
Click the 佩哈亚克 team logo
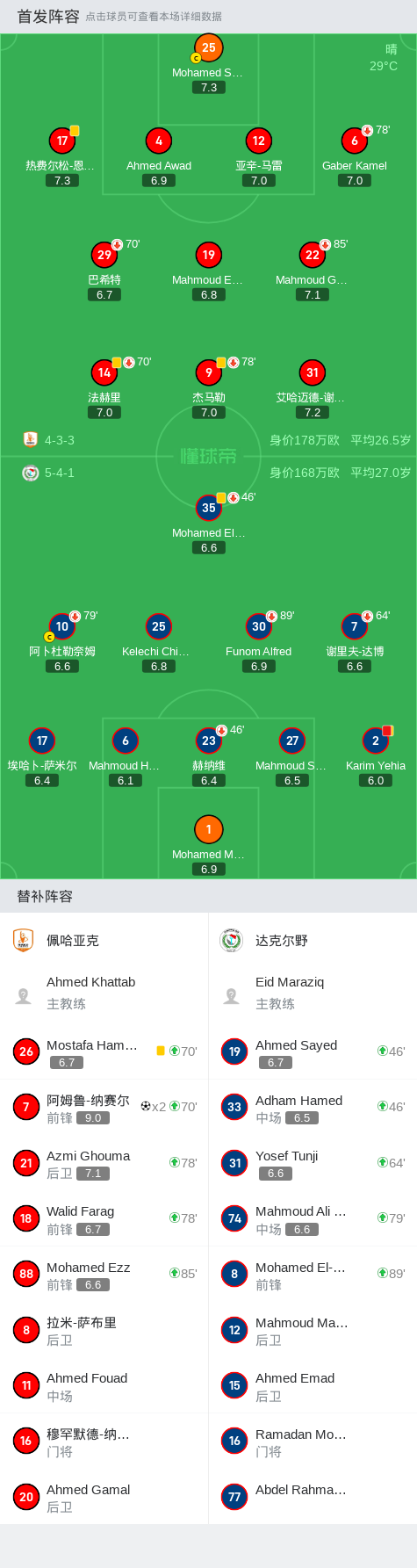pos(24,941)
